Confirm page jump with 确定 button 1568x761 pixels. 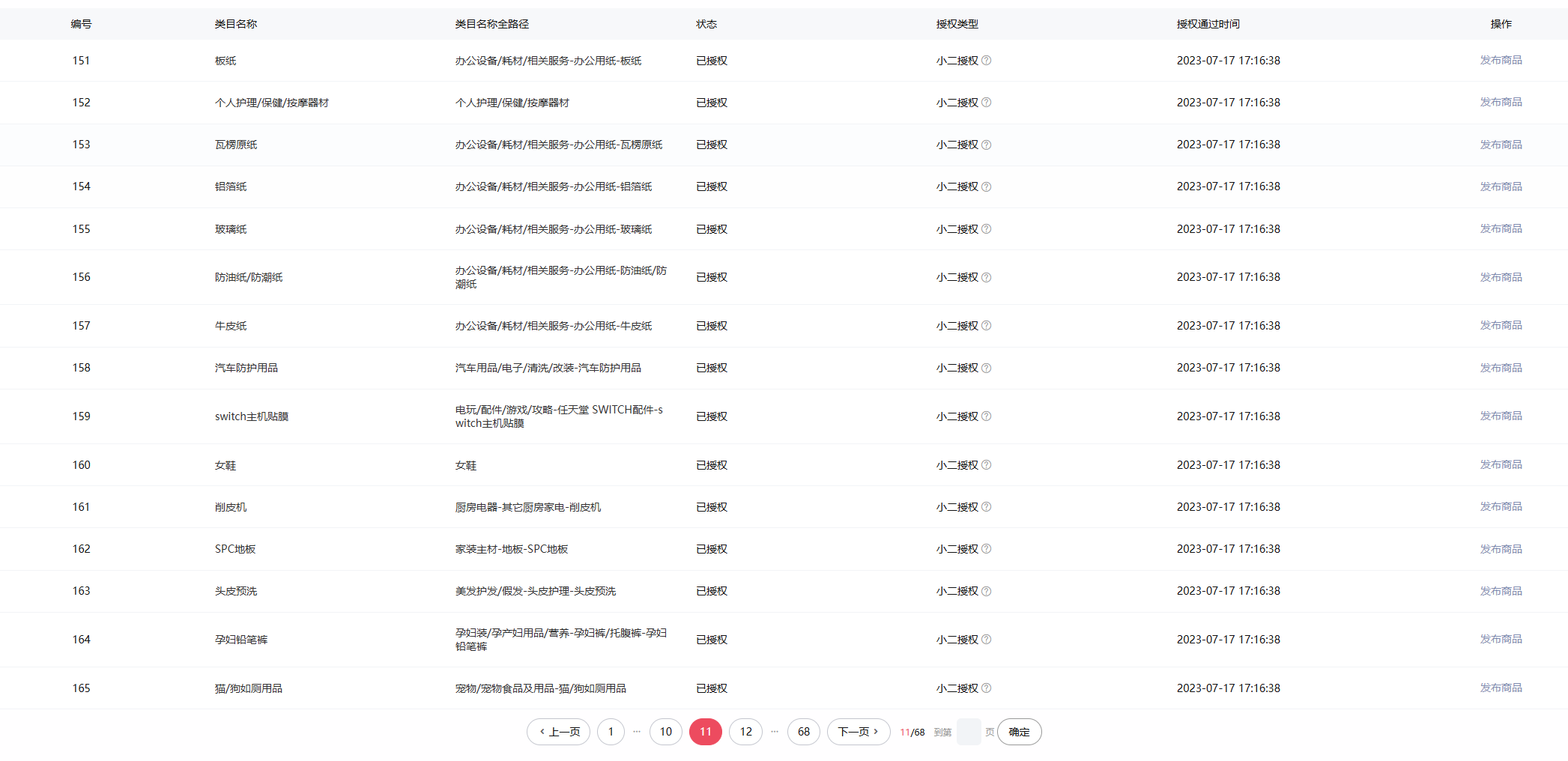point(1019,732)
